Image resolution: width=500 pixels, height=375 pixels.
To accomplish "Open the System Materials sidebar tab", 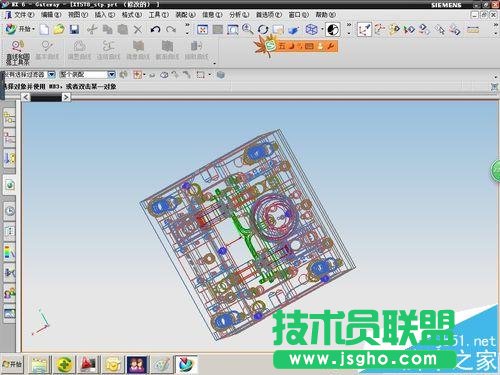I will (10, 231).
